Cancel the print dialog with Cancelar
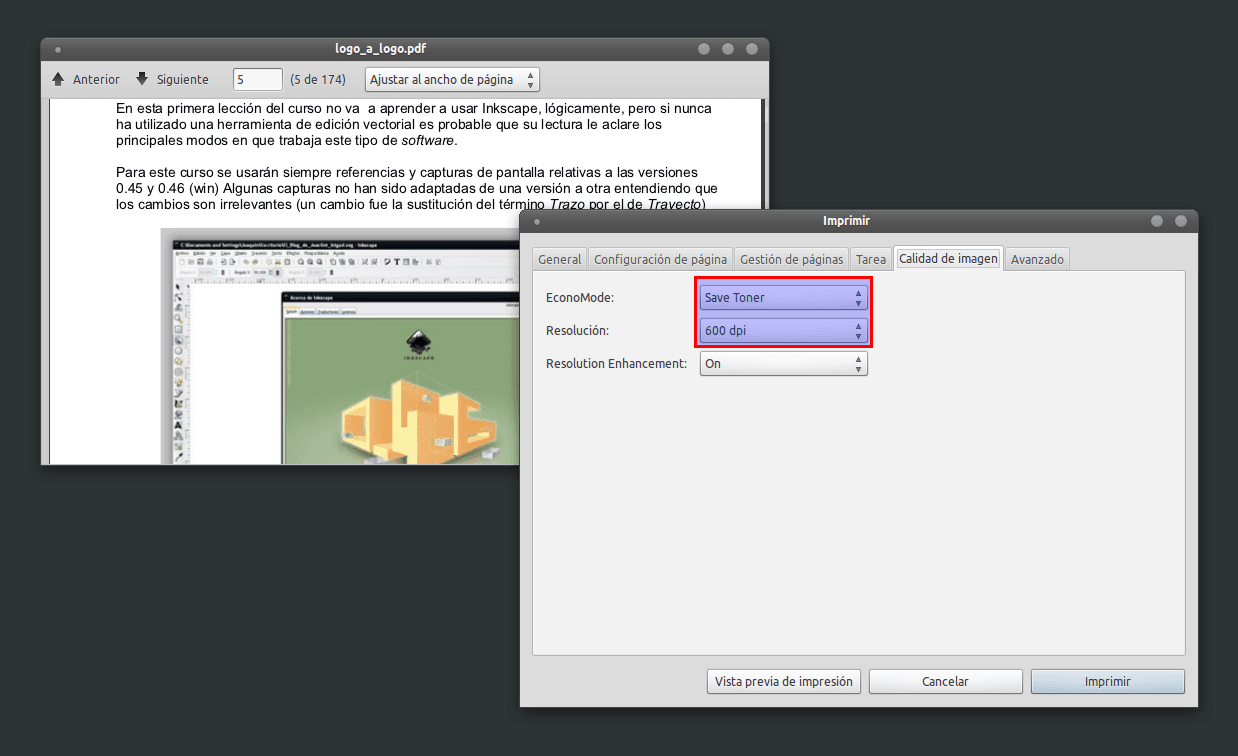This screenshot has height=756, width=1238. [945, 681]
